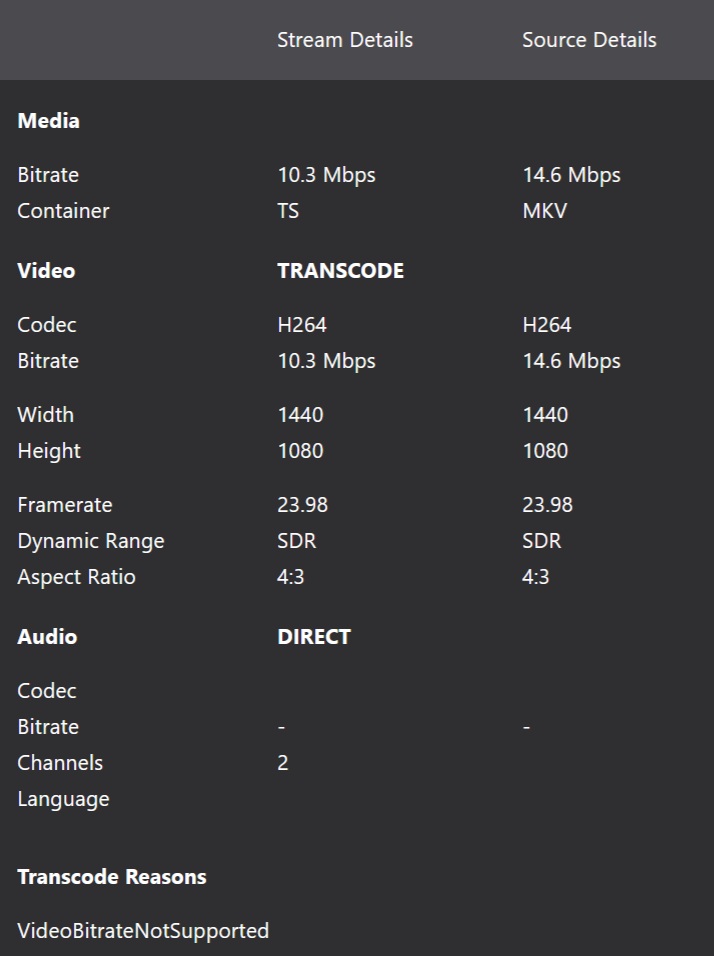714x956 pixels.
Task: Click the Width row label
Action: 45,415
